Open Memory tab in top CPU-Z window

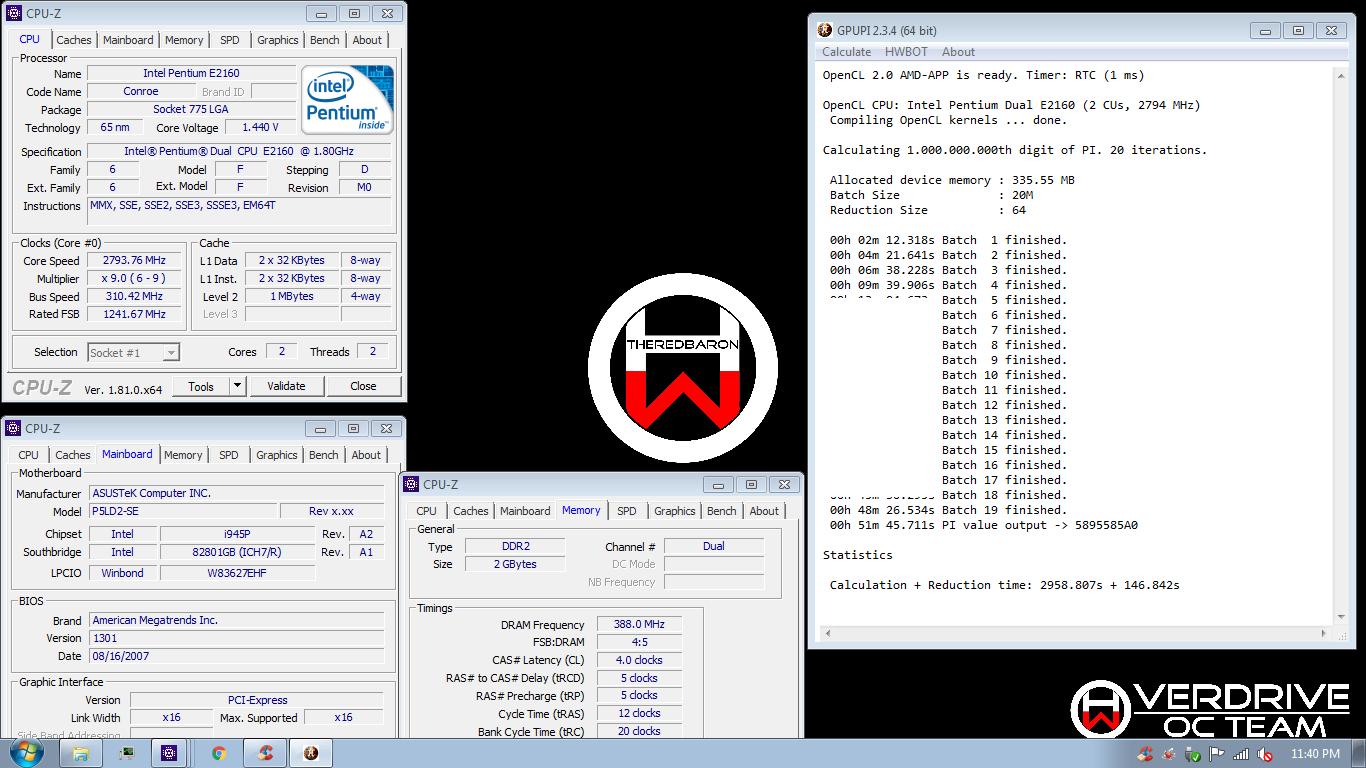(x=184, y=40)
